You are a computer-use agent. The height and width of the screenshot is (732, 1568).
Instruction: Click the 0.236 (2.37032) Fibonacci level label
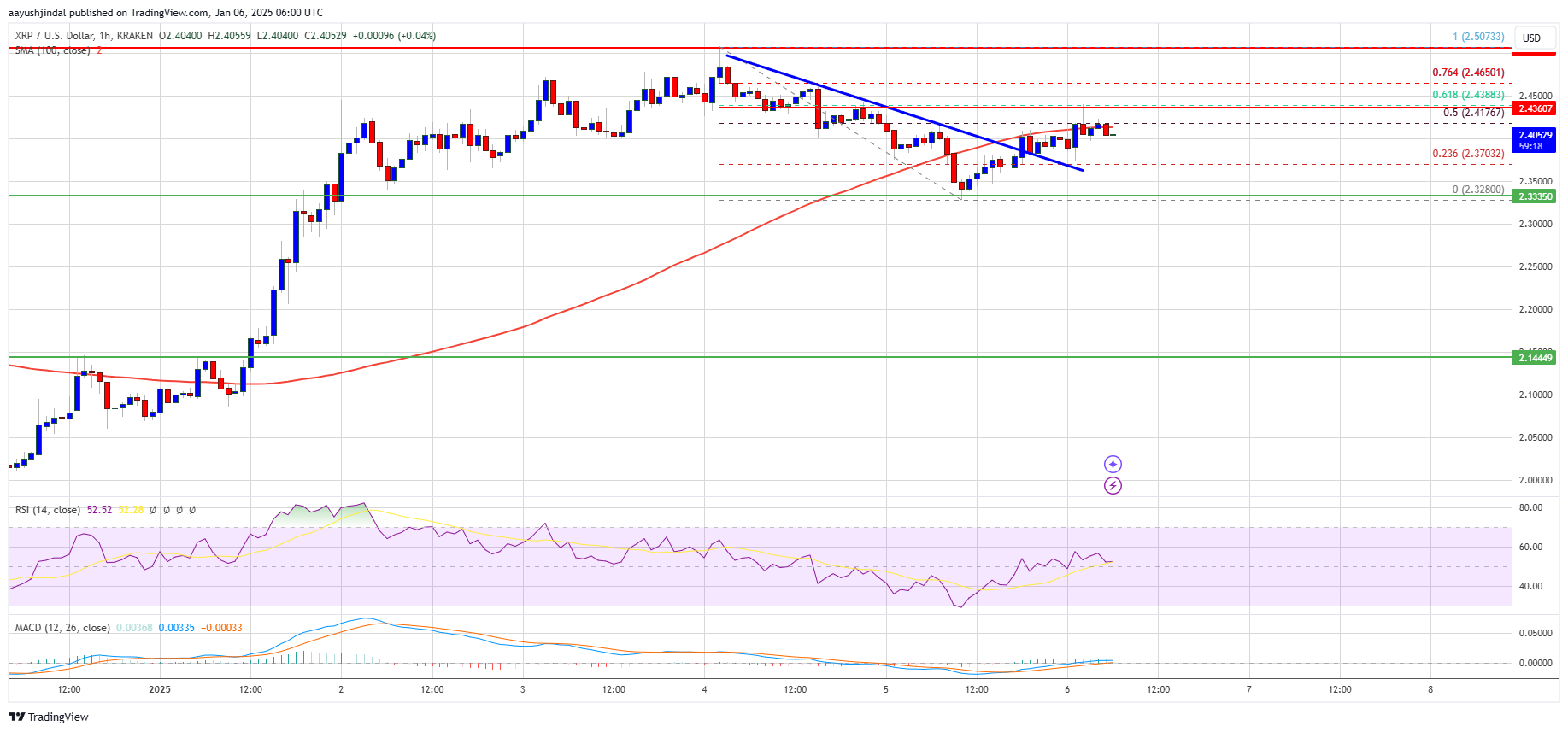[1468, 154]
